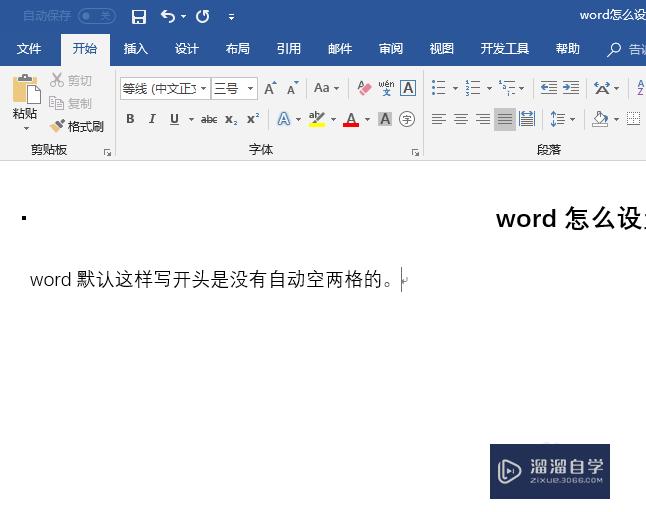
Task: Click the Shading paint bucket icon
Action: pos(600,119)
